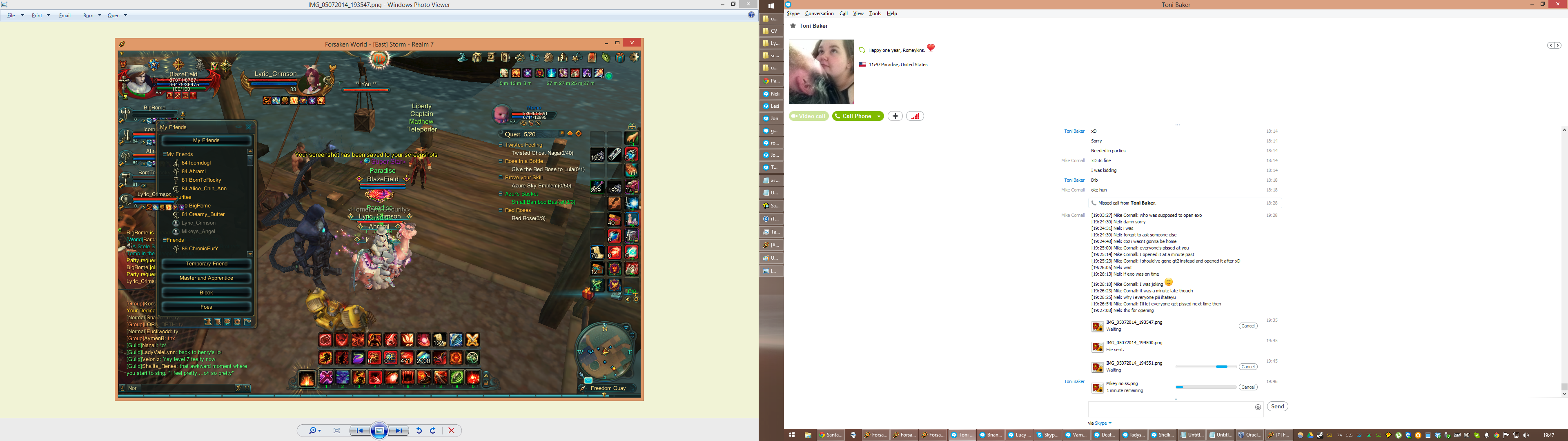
Task: Start the slide show in Photo Viewer
Action: (379, 431)
